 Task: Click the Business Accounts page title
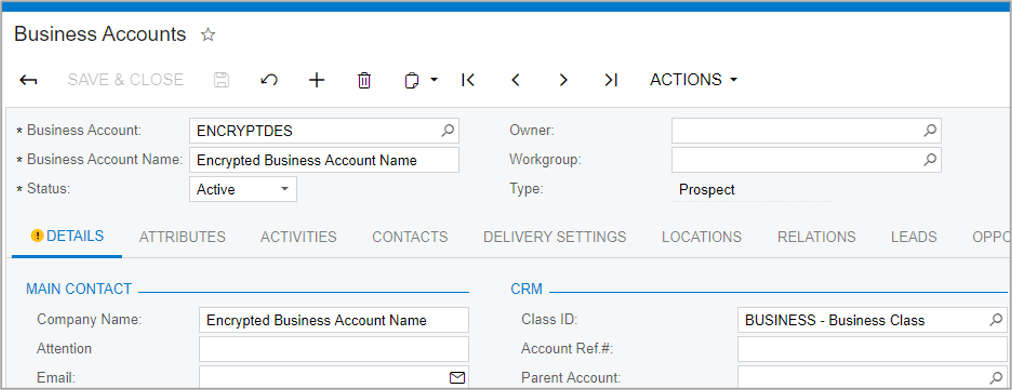click(x=100, y=34)
